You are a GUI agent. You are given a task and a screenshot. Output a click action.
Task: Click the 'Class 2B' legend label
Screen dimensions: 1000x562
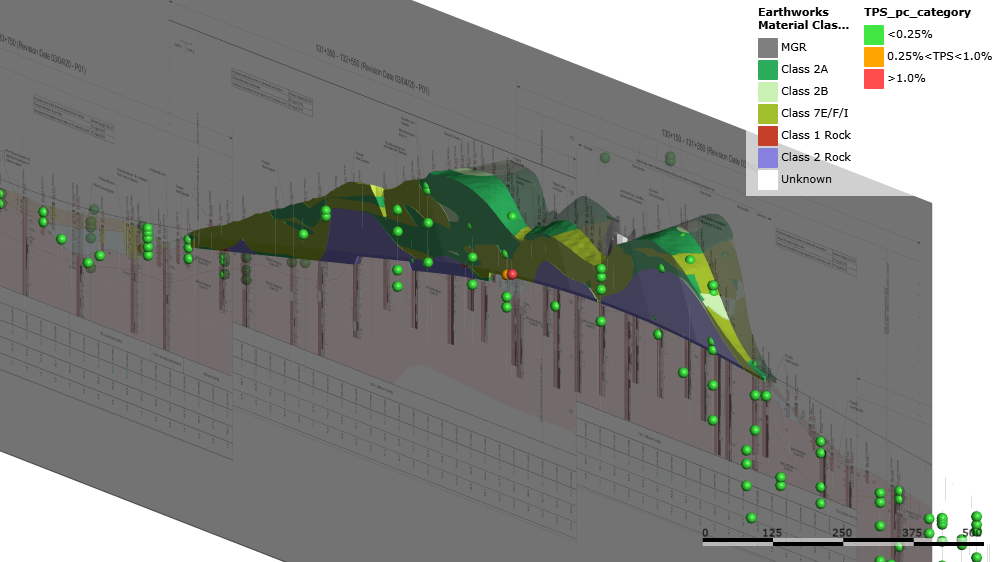pyautogui.click(x=804, y=91)
